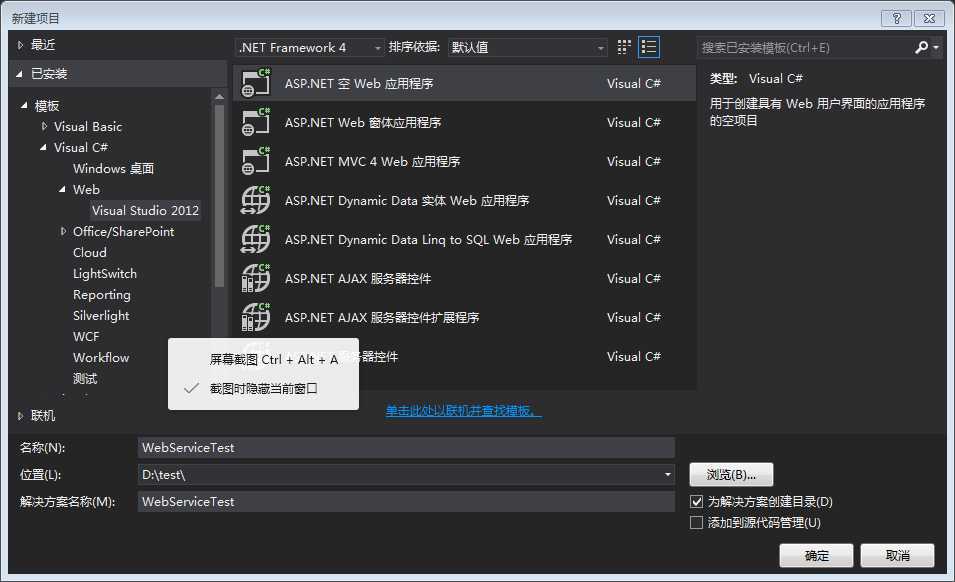Screen dimensions: 955x582
Task: Toggle 截图时隐藏当前窗口 option
Action: coord(263,388)
